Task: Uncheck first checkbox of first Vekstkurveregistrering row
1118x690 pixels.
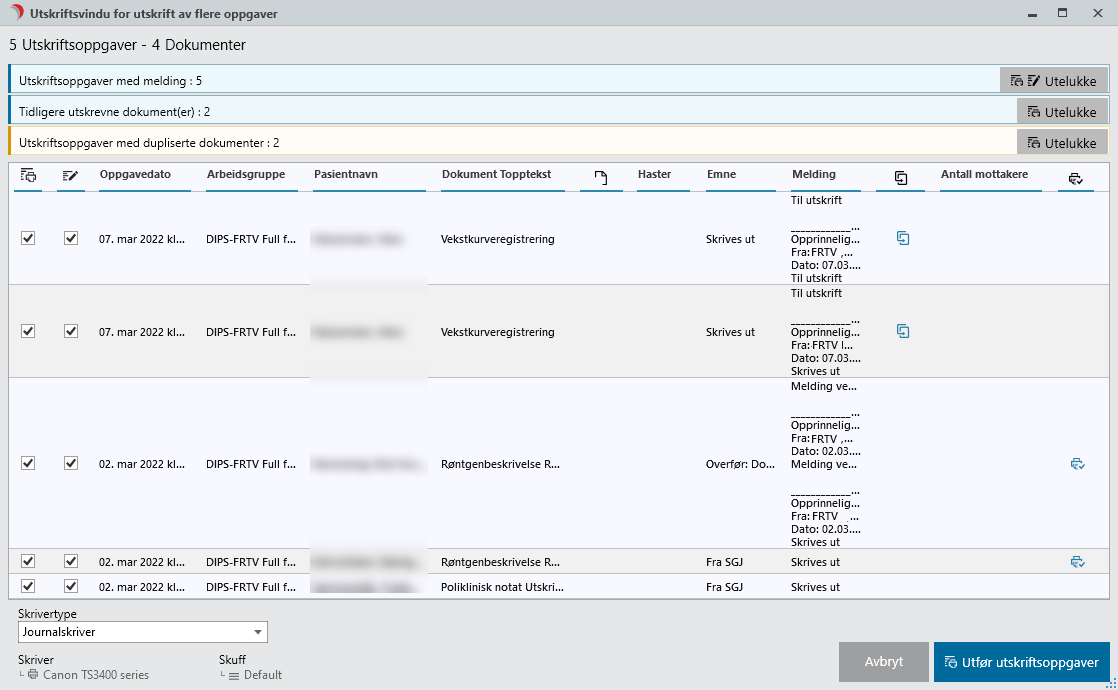Action: [x=28, y=238]
